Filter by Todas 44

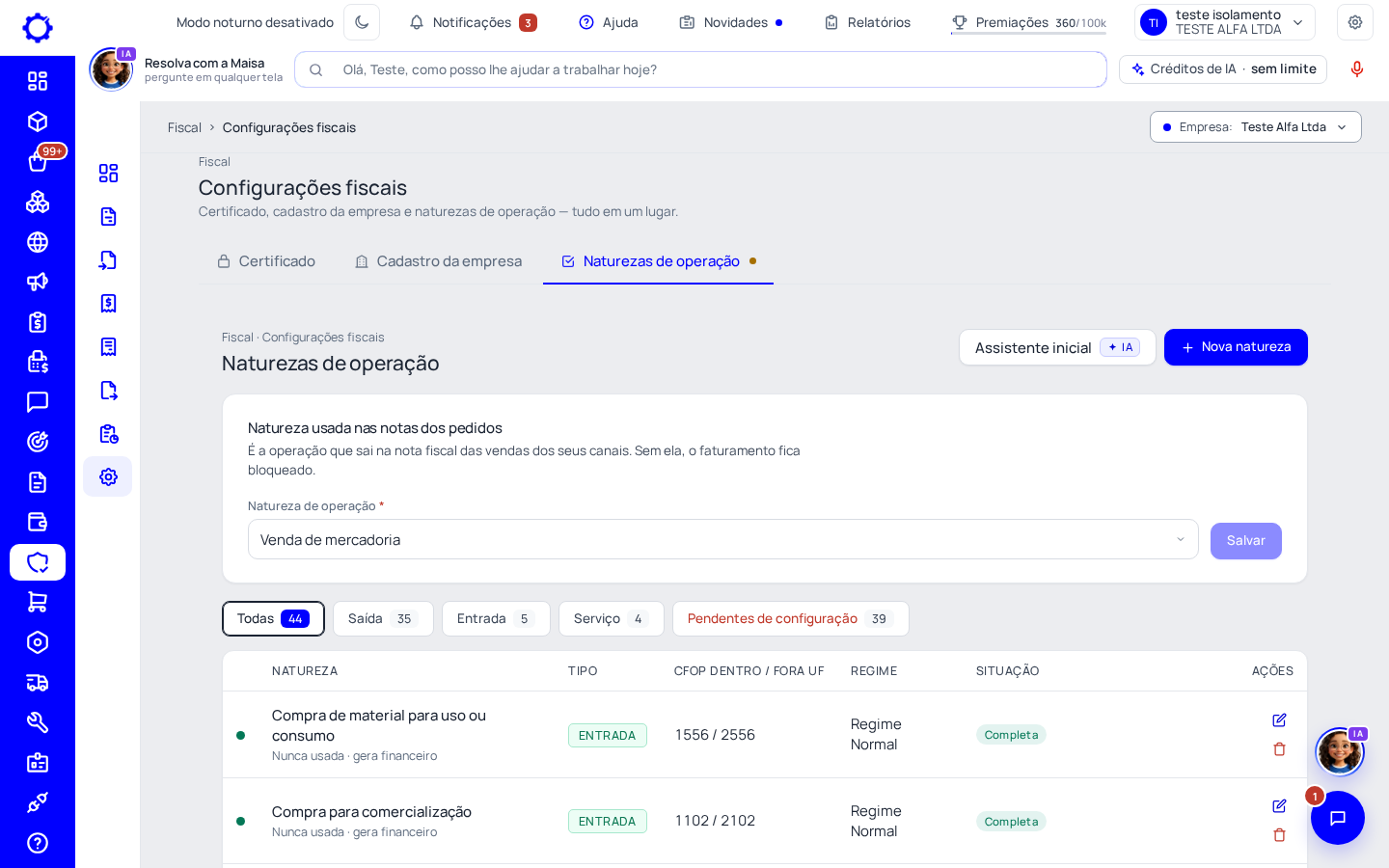coord(273,619)
